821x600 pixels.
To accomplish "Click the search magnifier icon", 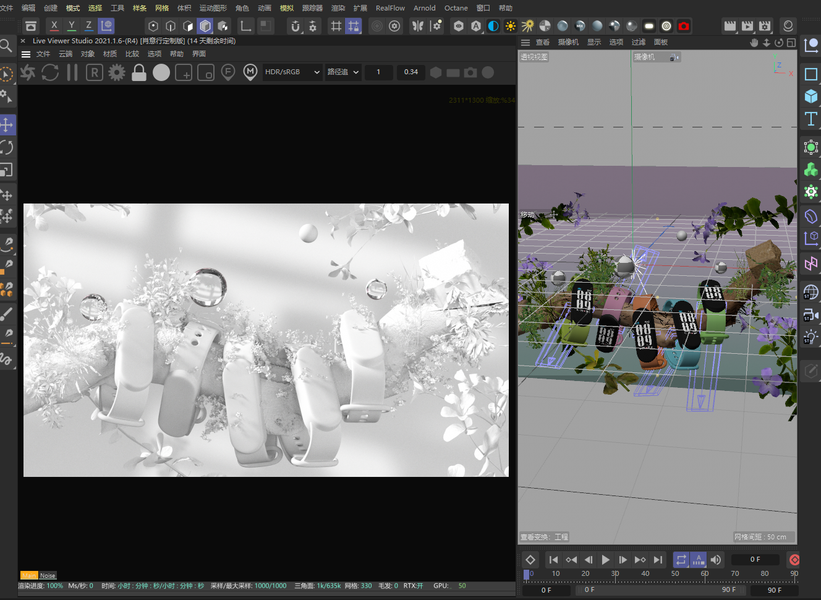I will coord(6,46).
